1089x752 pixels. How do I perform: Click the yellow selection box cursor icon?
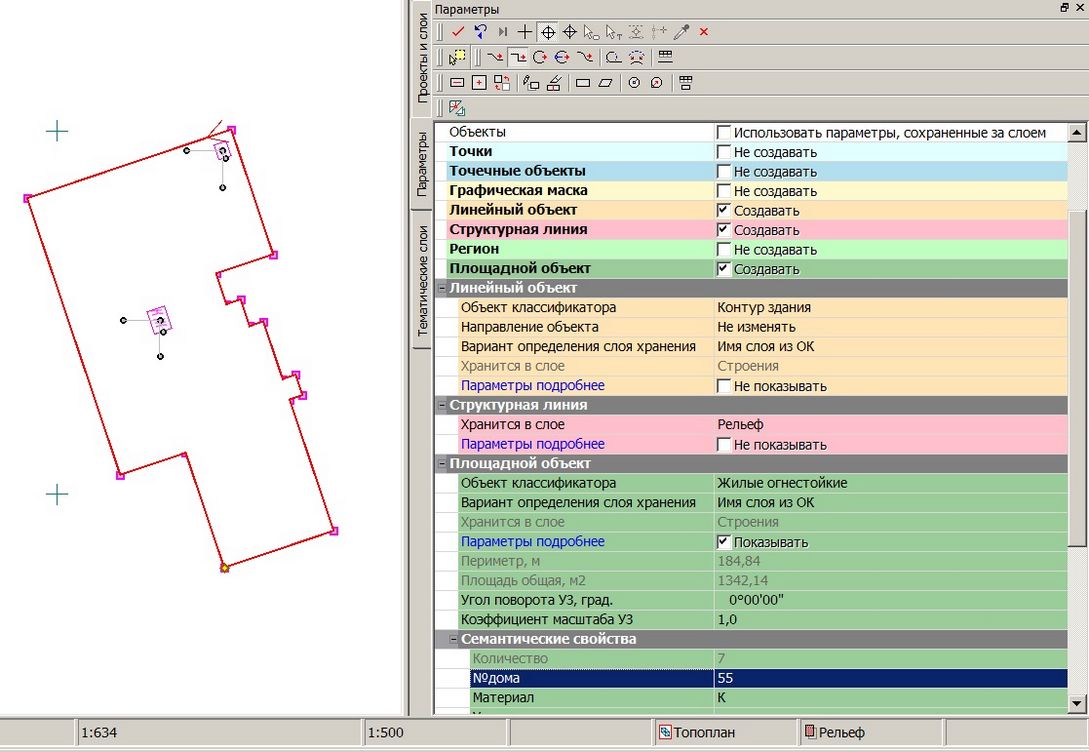click(x=458, y=57)
